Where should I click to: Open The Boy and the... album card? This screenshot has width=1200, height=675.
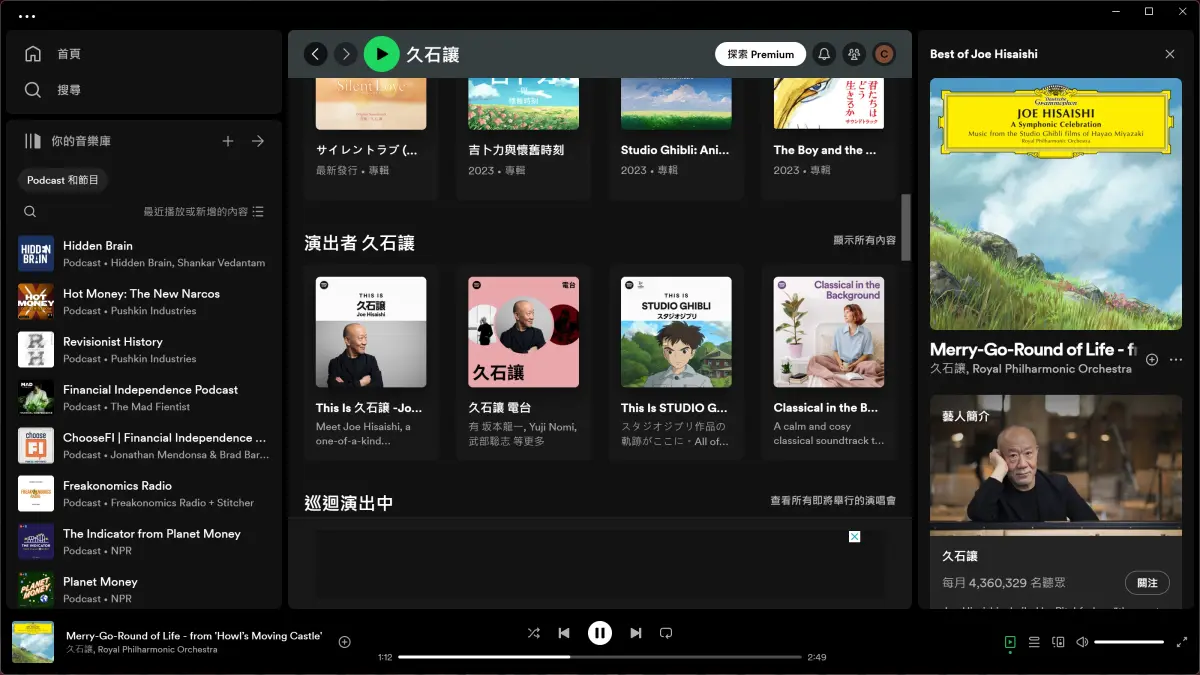829,138
